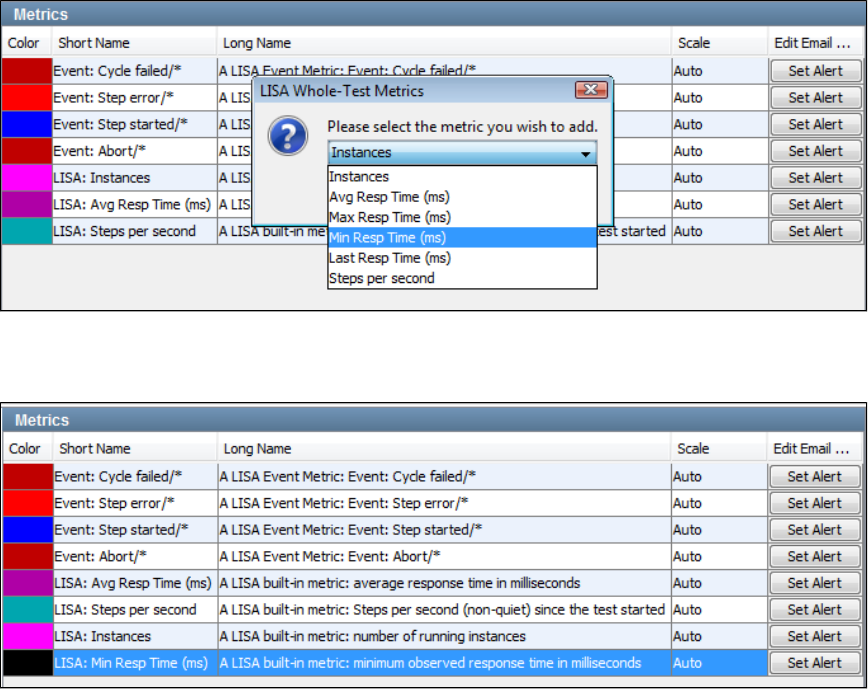Select 'A LISA Event Metric: Event: Abort/*' cell

tap(445, 556)
